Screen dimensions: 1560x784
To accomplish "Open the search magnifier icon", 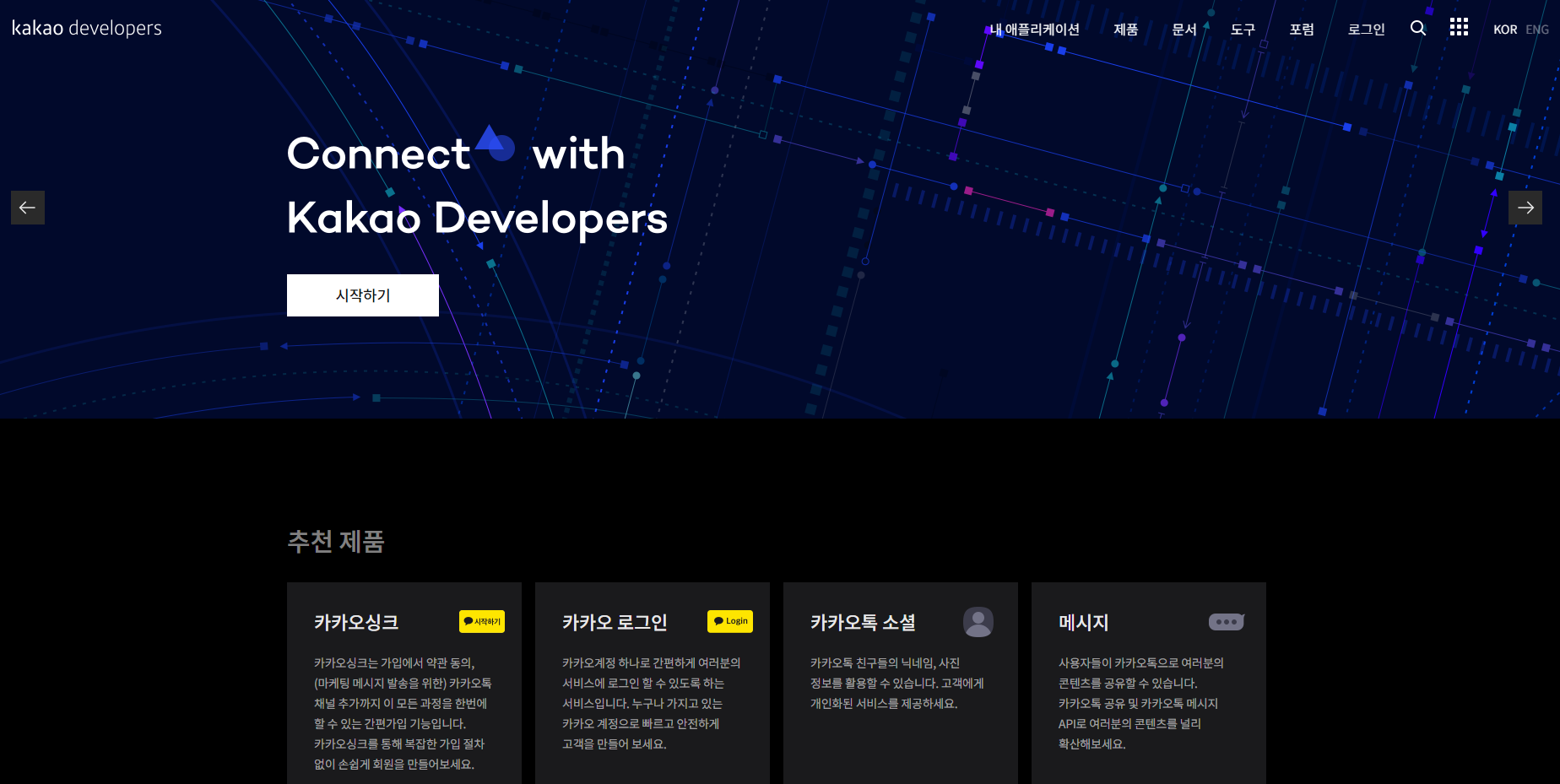I will click(1418, 28).
